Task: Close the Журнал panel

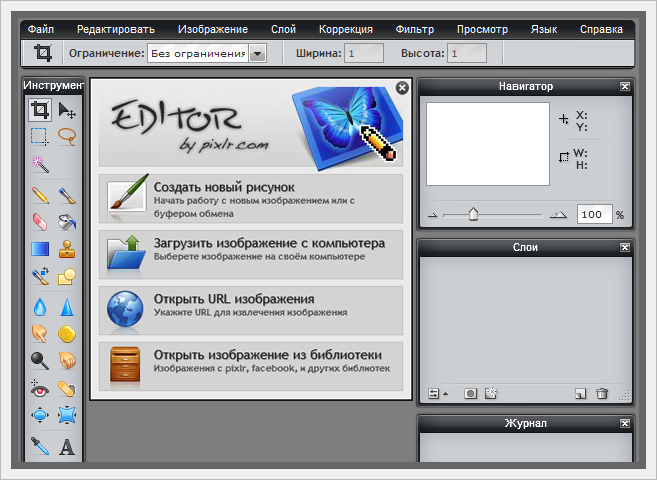Action: pos(625,423)
